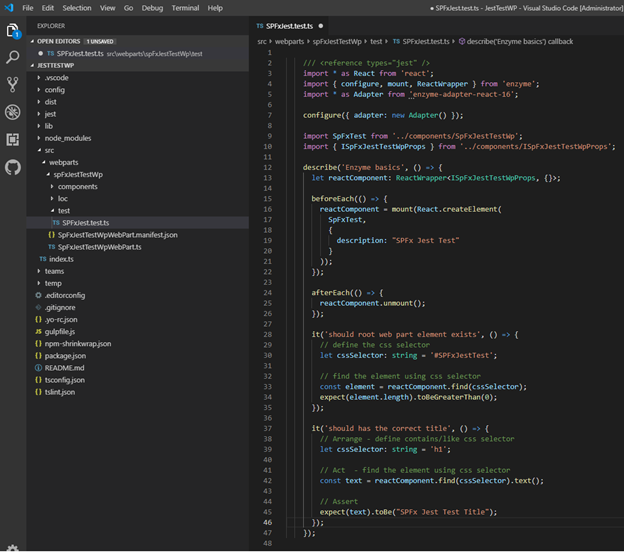Click the webparts breadcrumb segment
This screenshot has width=624, height=560.
tap(289, 42)
